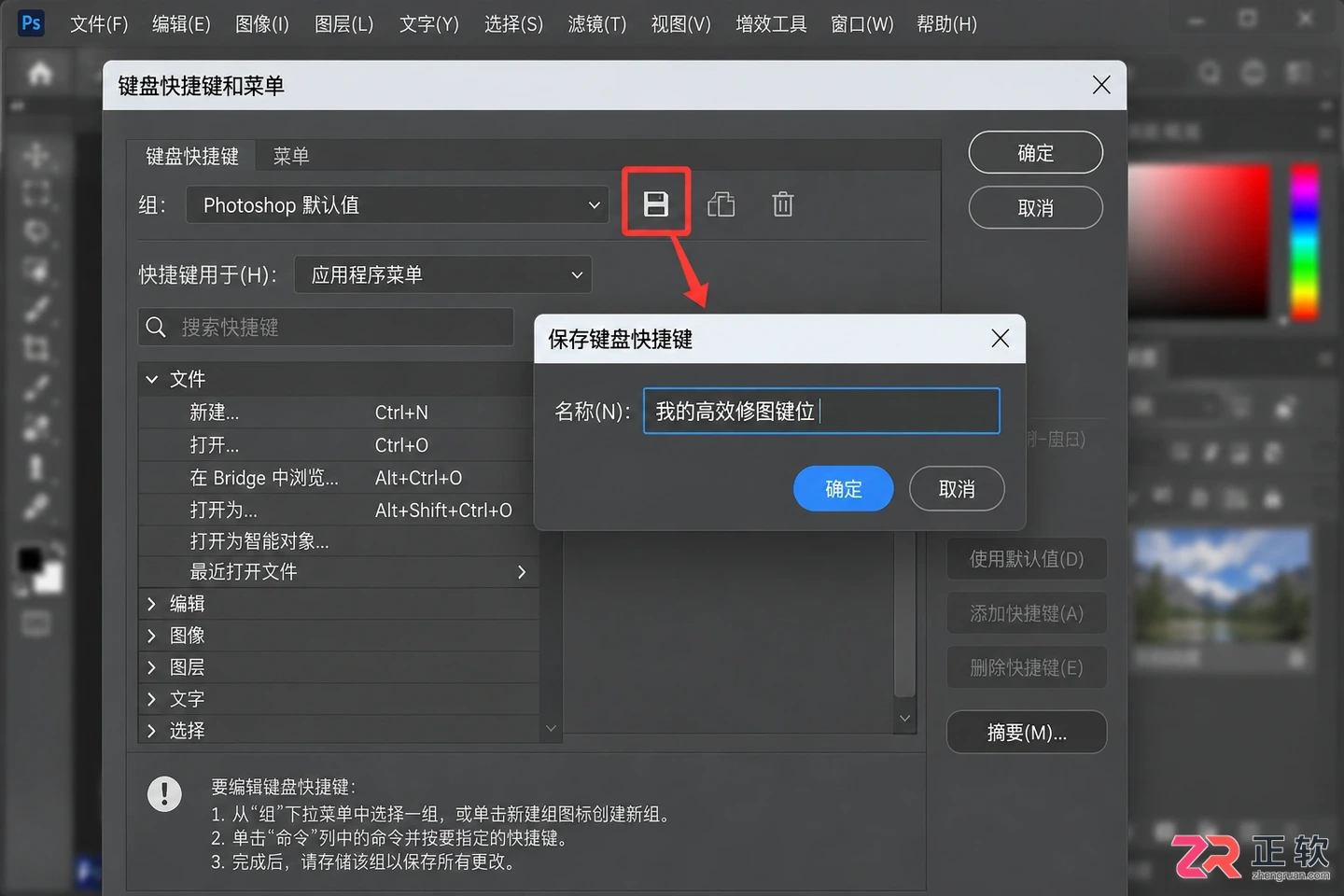Select the 打开为智能对象... command row
Image resolution: width=1344 pixels, height=896 pixels.
[x=338, y=541]
